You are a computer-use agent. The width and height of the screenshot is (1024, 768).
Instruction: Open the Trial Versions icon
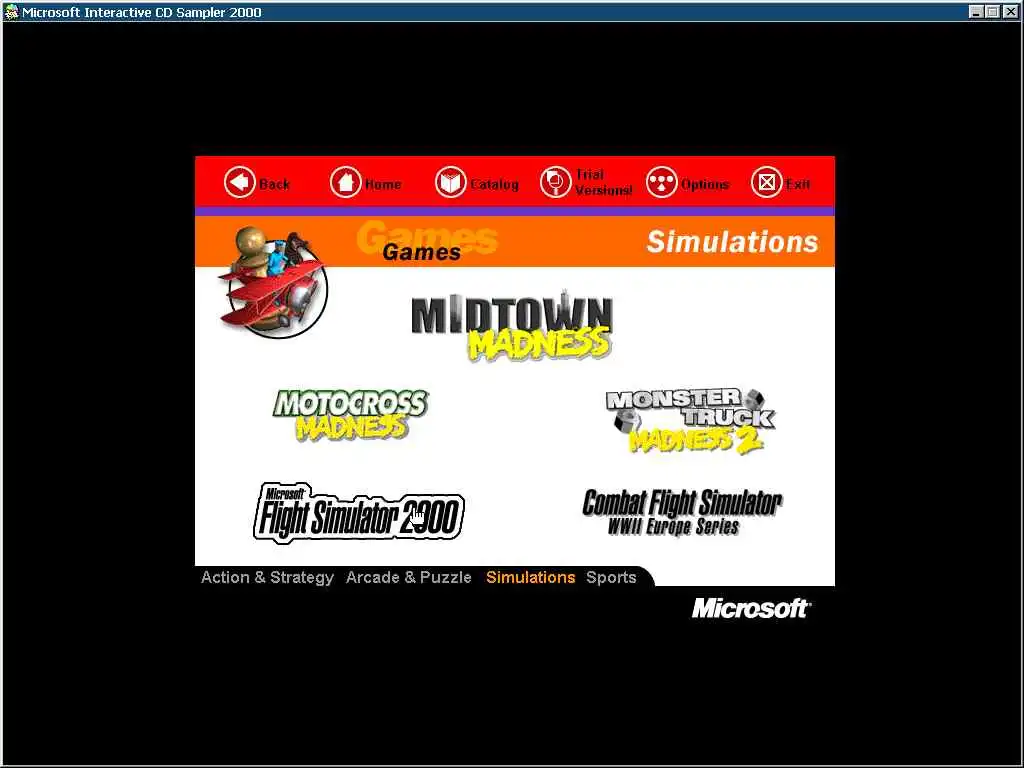[x=556, y=182]
